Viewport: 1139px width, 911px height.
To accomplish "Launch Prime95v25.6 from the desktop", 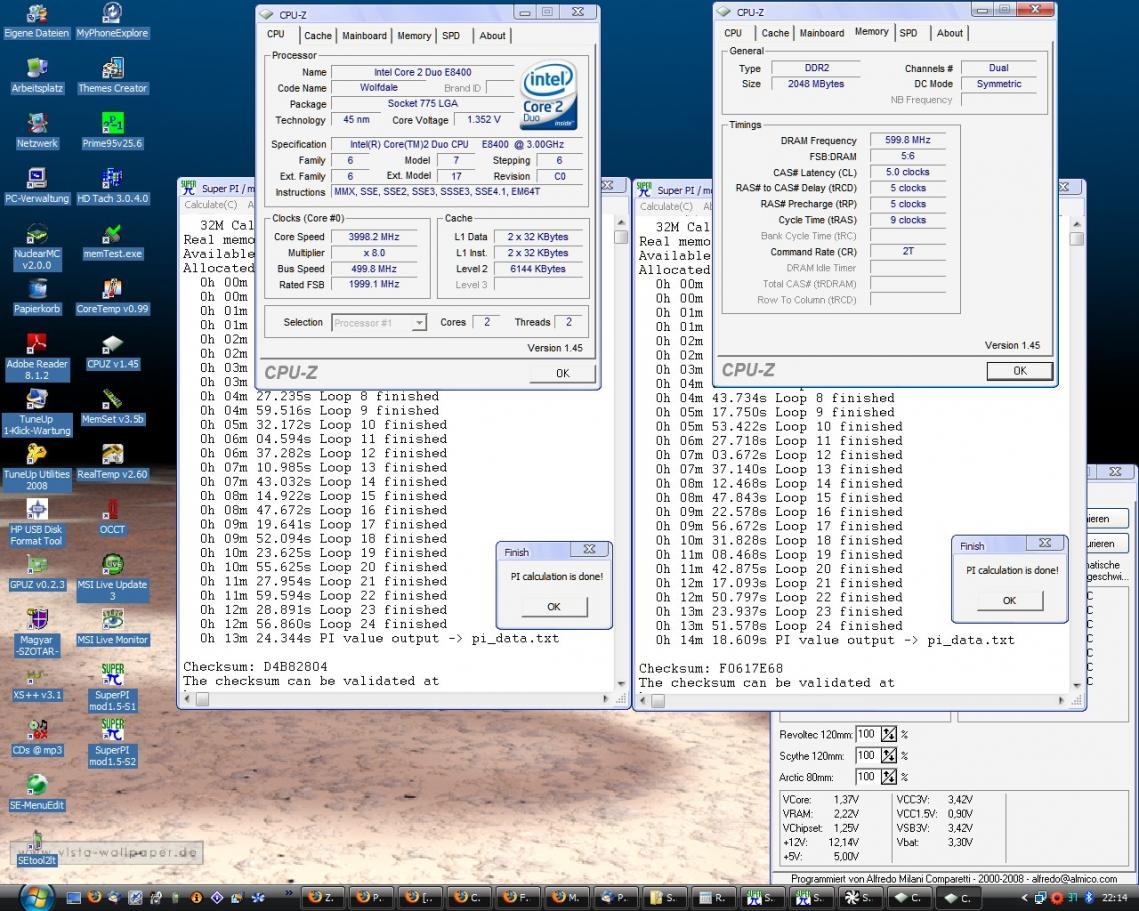I will (113, 131).
